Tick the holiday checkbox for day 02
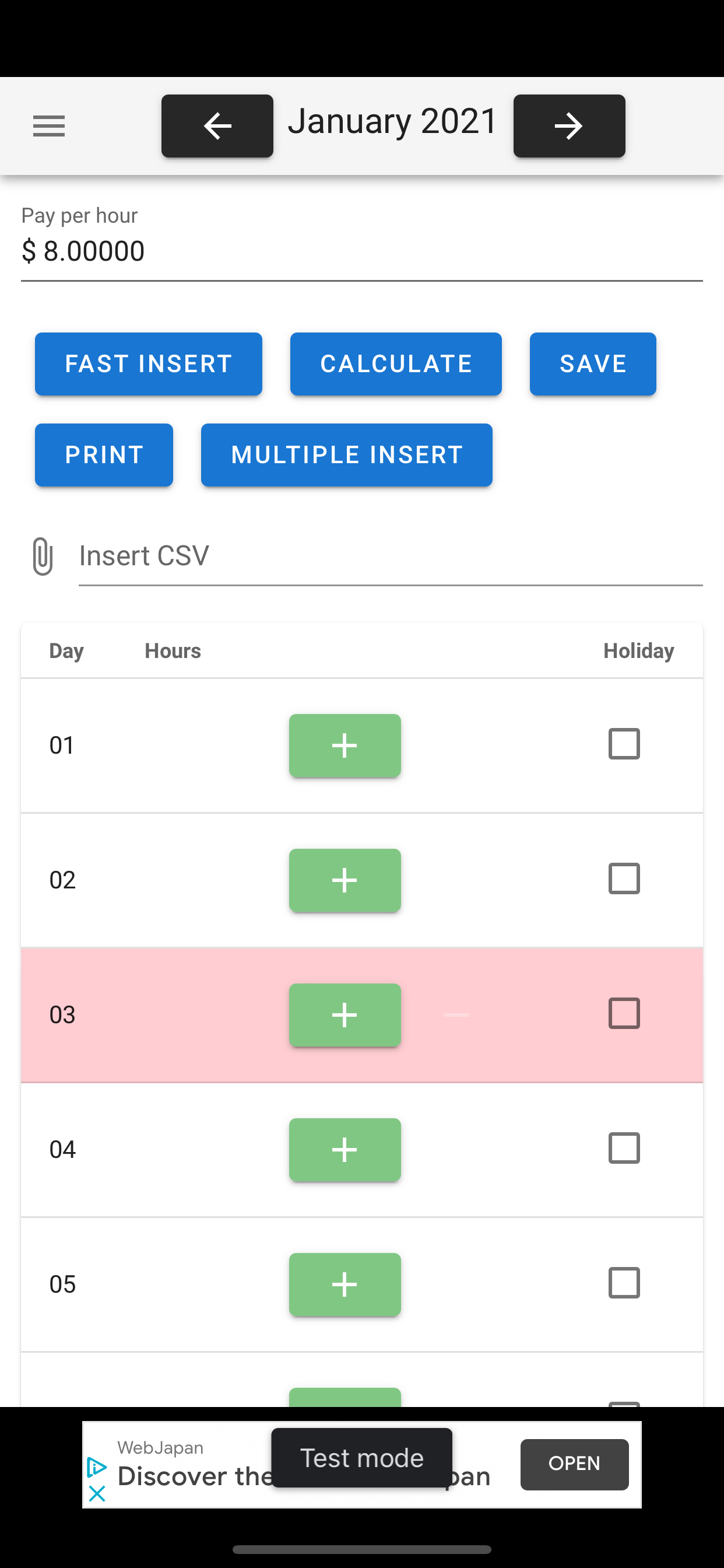This screenshot has width=724, height=1568. point(624,878)
